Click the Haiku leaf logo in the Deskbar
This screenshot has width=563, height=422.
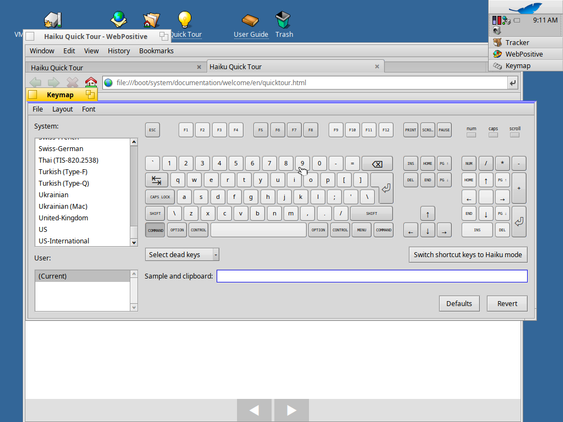point(526,7)
